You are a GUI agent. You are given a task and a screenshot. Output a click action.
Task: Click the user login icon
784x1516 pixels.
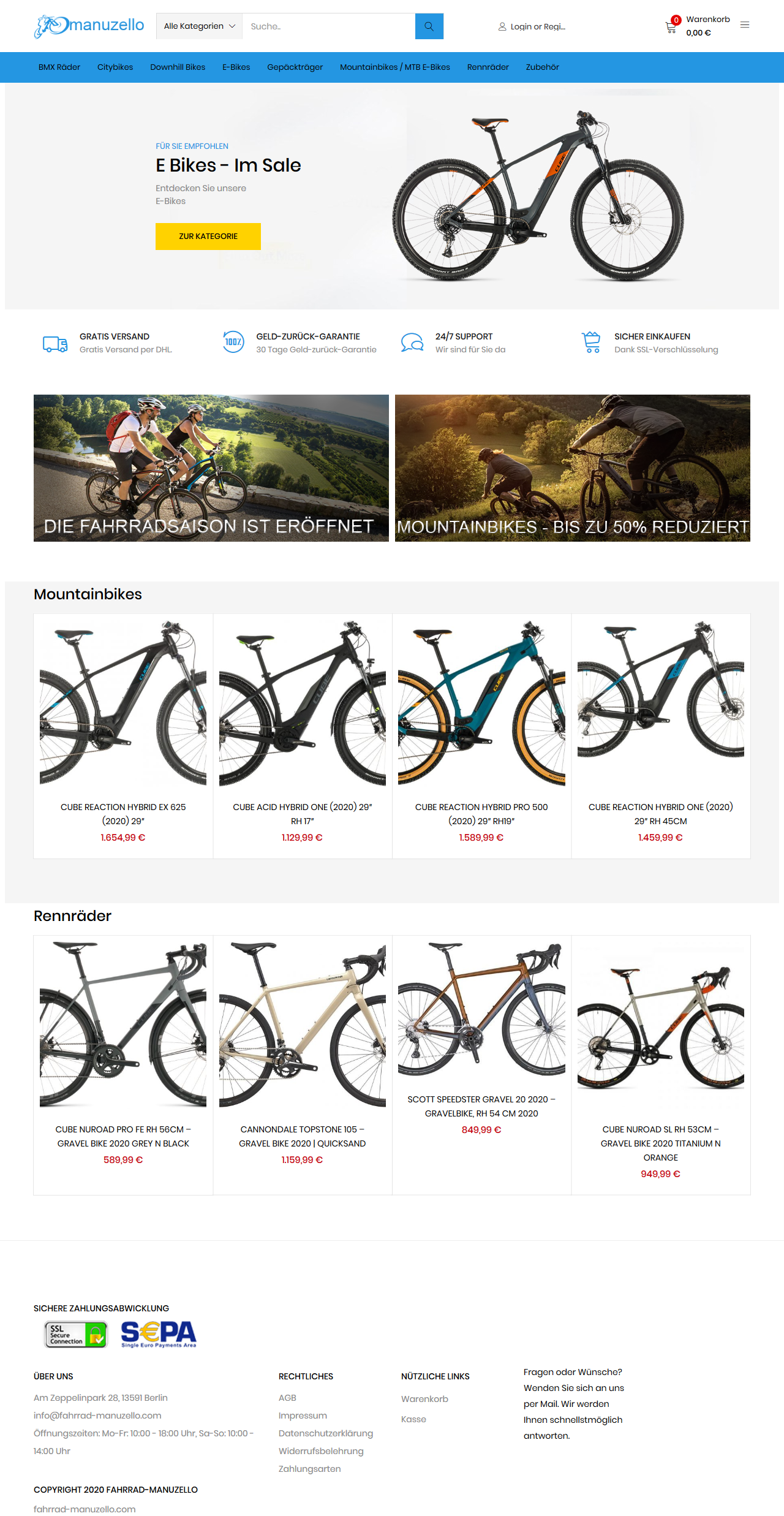point(502,27)
